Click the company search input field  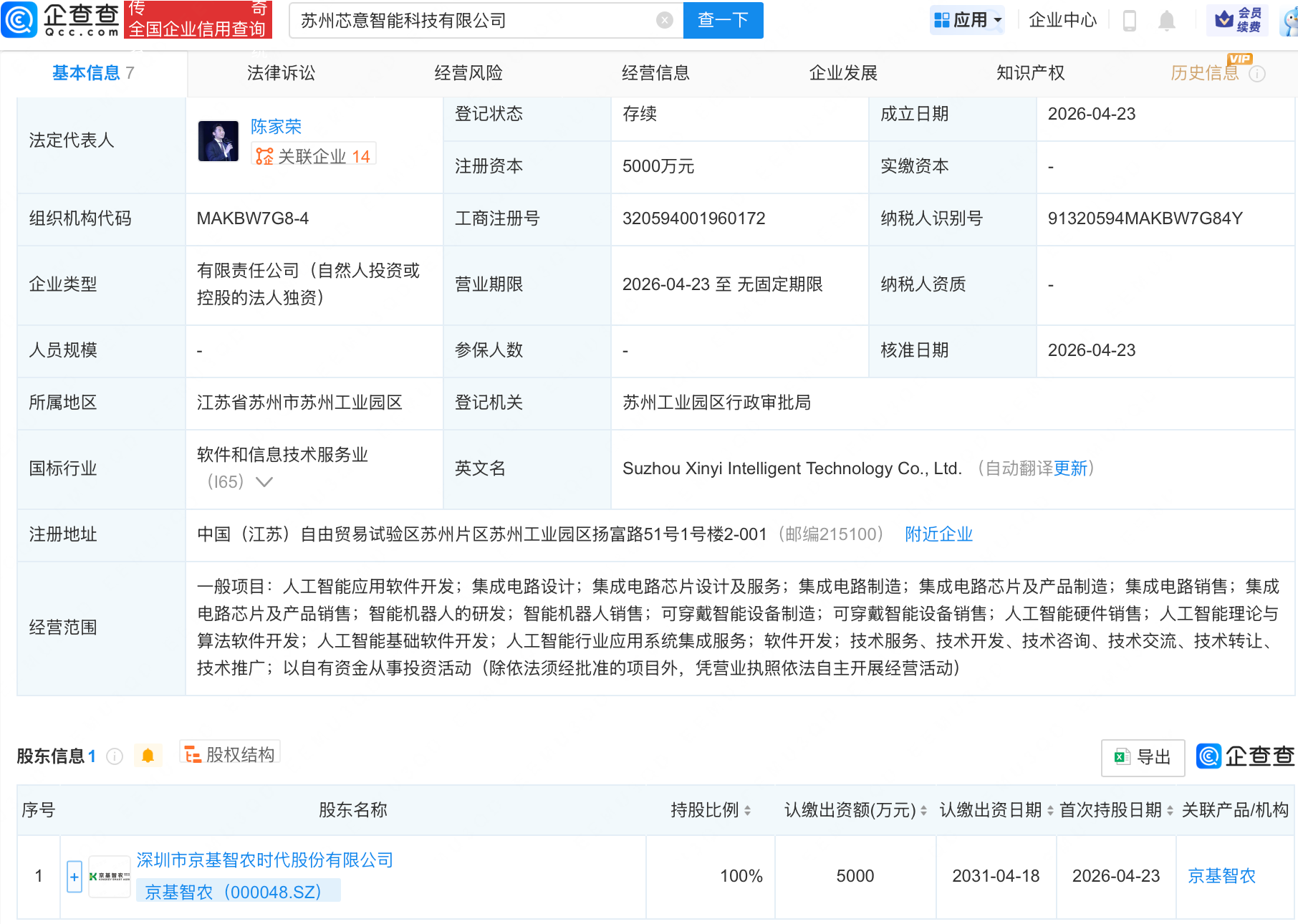click(473, 20)
